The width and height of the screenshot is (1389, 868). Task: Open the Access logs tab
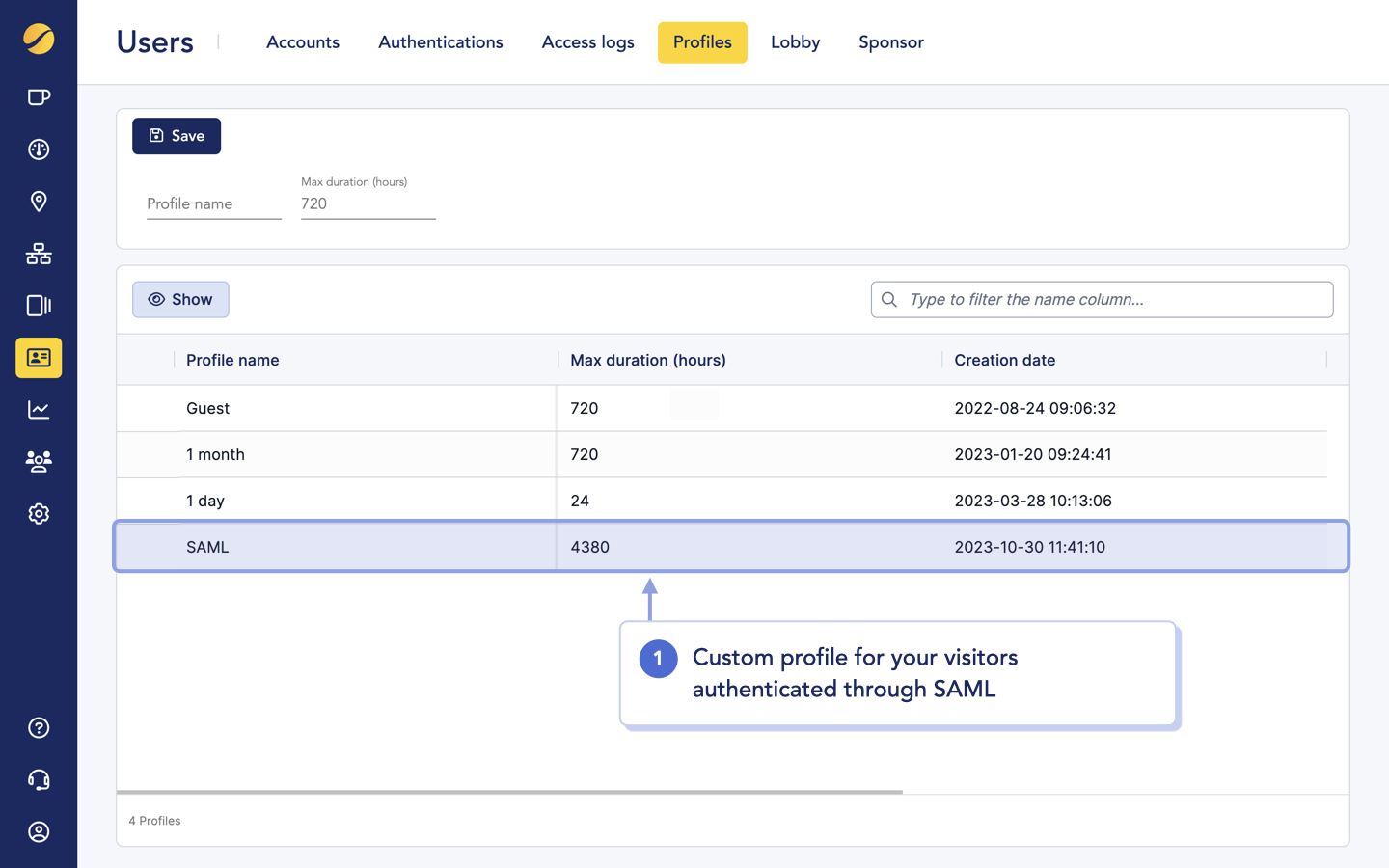[587, 42]
